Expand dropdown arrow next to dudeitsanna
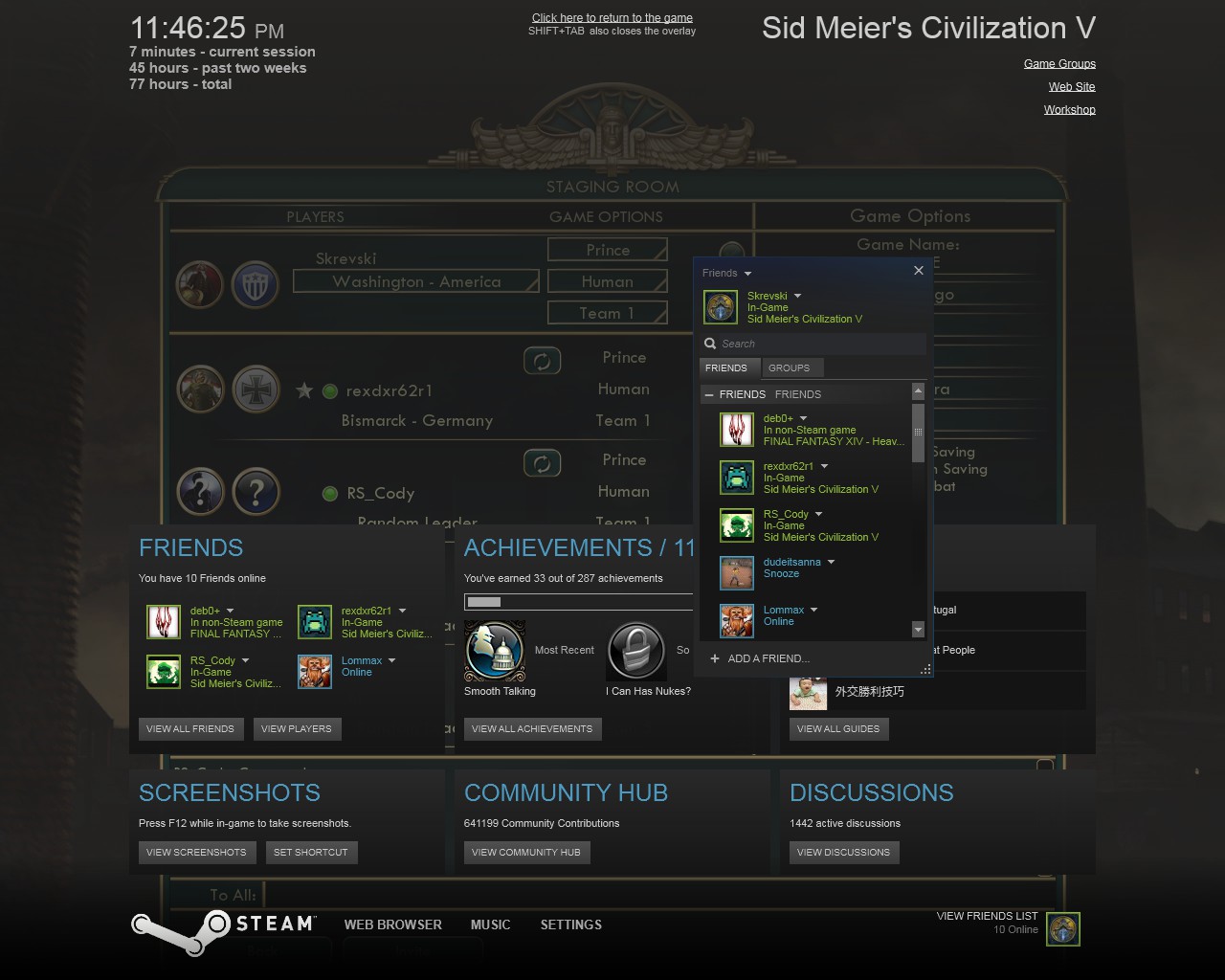The width and height of the screenshot is (1225, 980). pos(831,562)
